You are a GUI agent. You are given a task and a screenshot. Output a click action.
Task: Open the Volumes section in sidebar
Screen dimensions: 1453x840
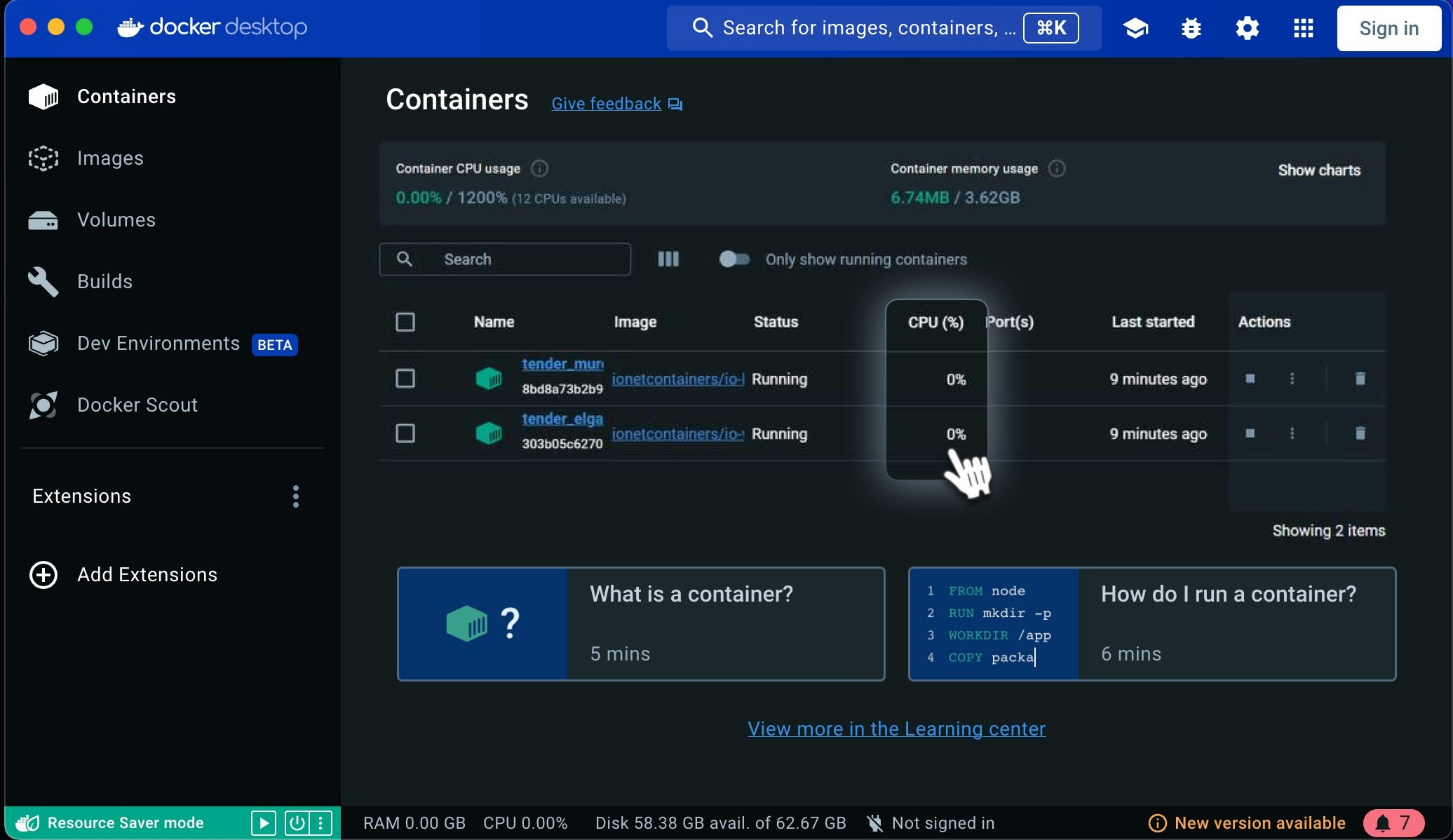116,220
